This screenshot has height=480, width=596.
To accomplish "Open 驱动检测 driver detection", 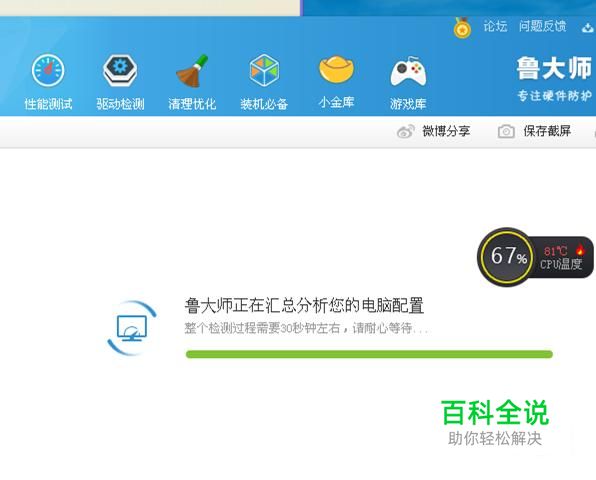I will click(x=120, y=82).
